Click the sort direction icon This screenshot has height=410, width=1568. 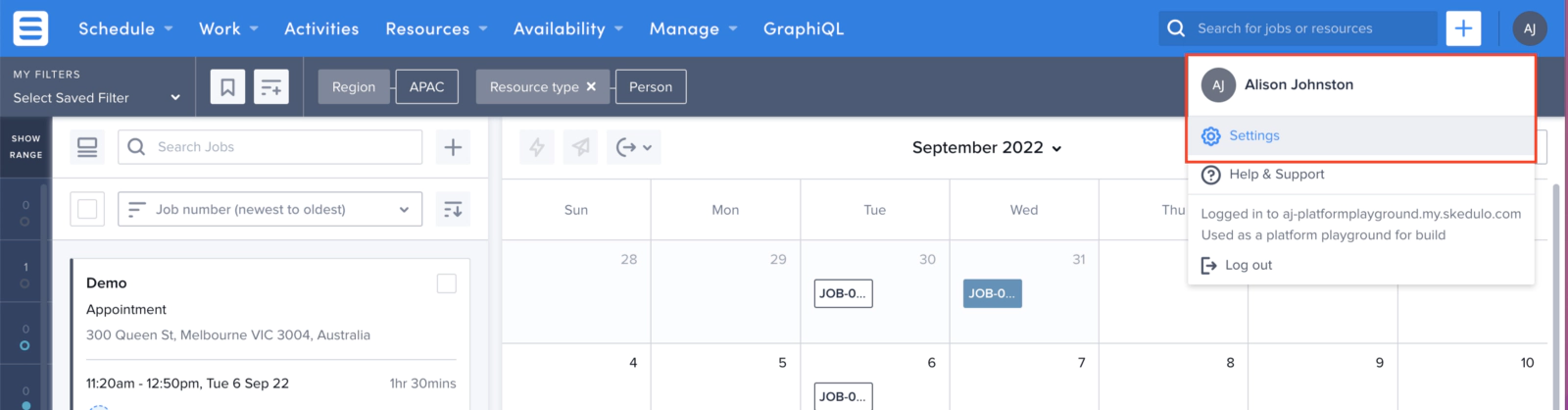[x=453, y=209]
